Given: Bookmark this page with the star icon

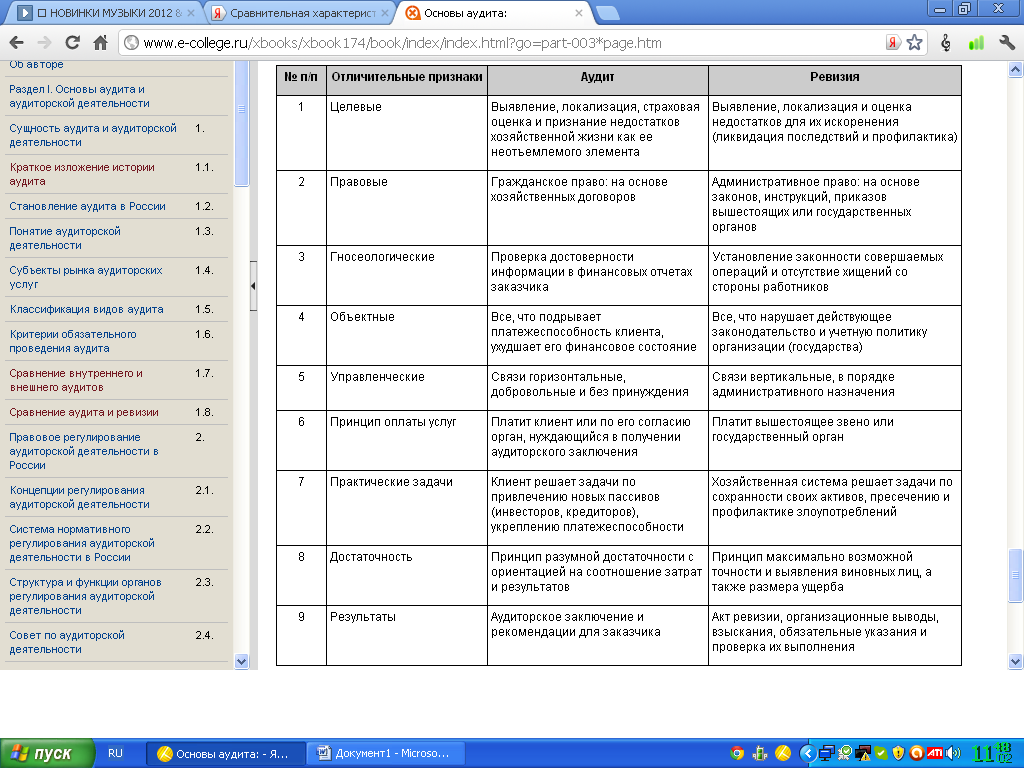Looking at the screenshot, I should (x=914, y=43).
